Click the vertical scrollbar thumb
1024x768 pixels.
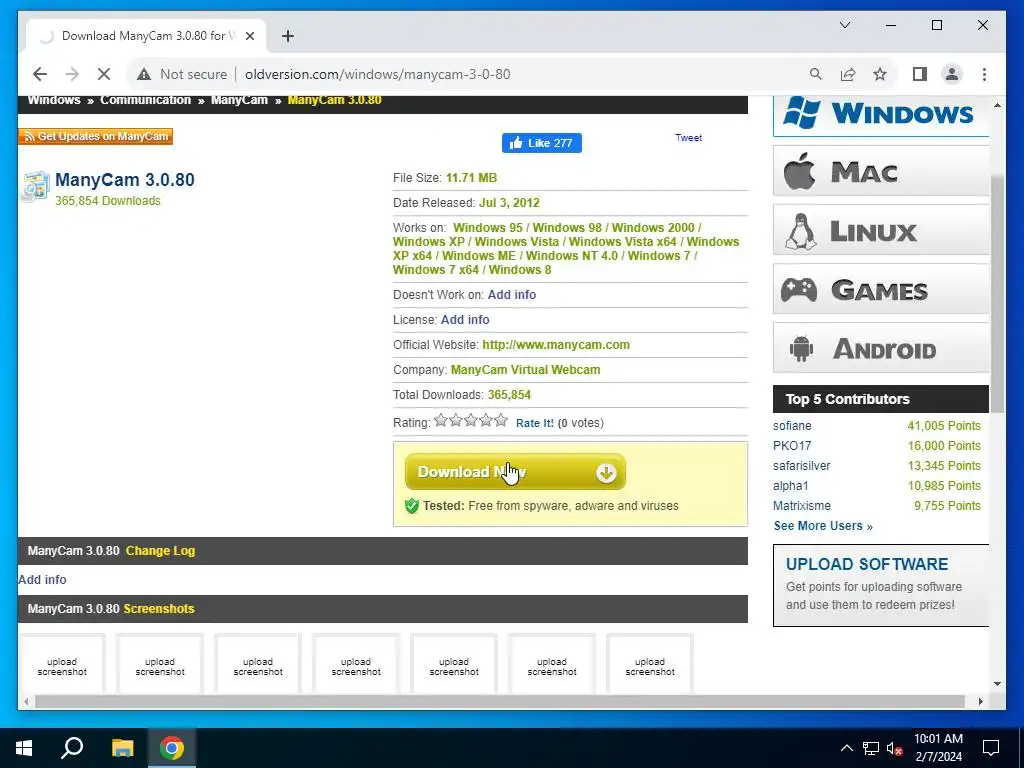pos(997,294)
